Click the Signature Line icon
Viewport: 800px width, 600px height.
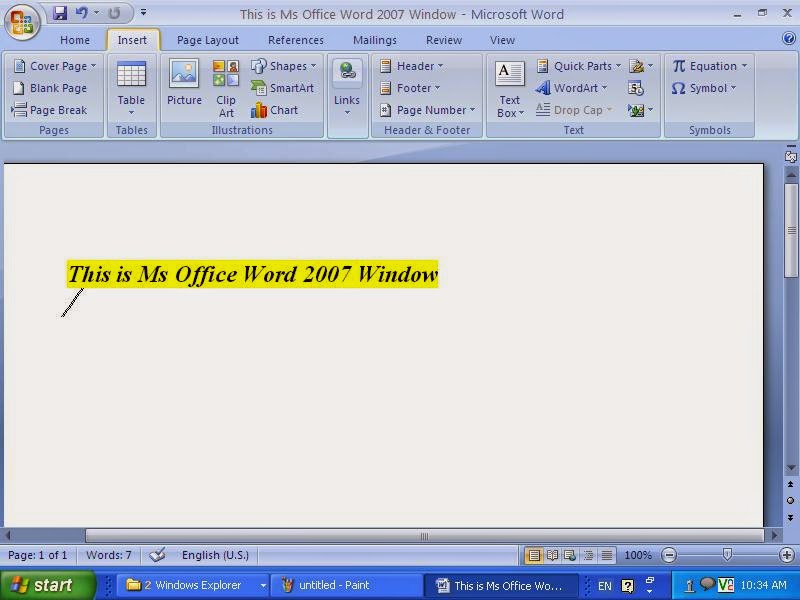[640, 66]
